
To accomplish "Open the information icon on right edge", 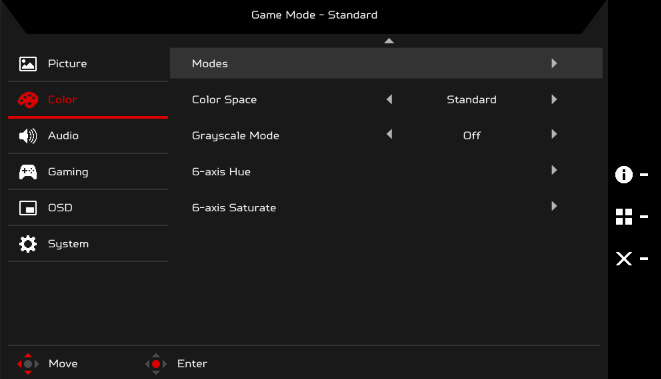I will [x=623, y=174].
